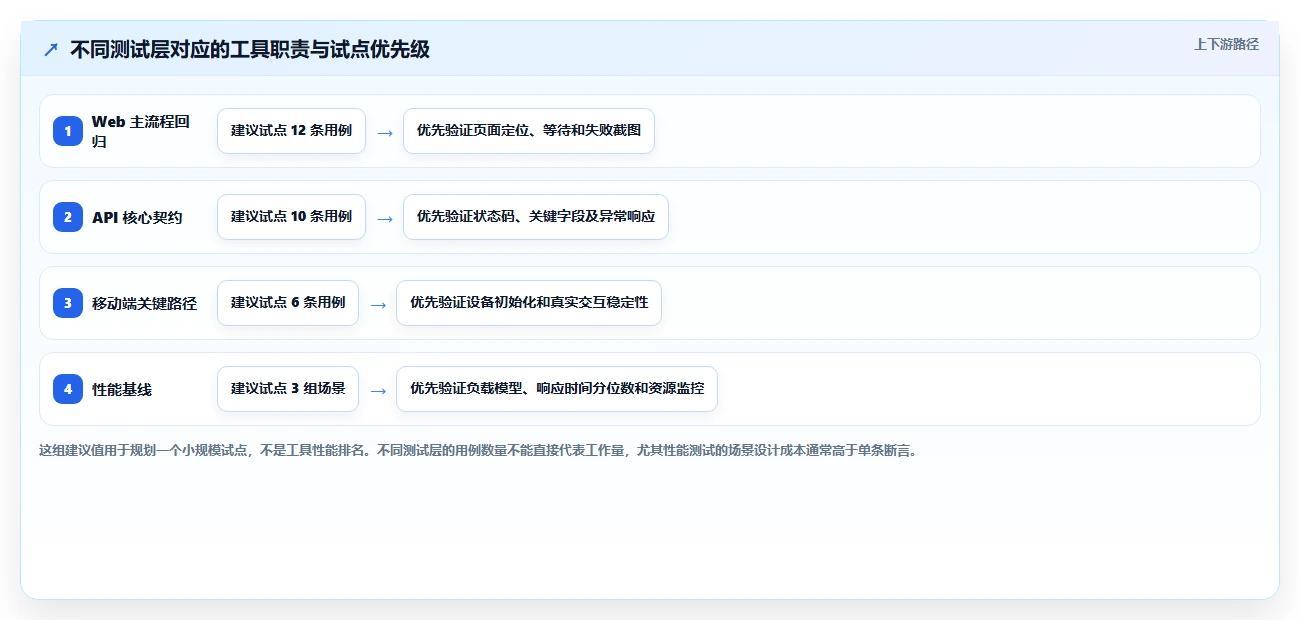1300x620 pixels.
Task: Select step badge 3 for 移动端关键路径
Action: coord(68,303)
